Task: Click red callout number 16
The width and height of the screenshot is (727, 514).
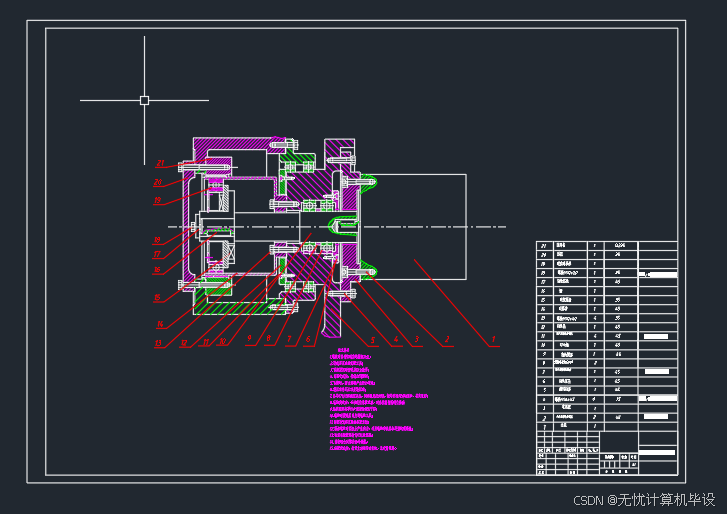Action: pyautogui.click(x=157, y=269)
